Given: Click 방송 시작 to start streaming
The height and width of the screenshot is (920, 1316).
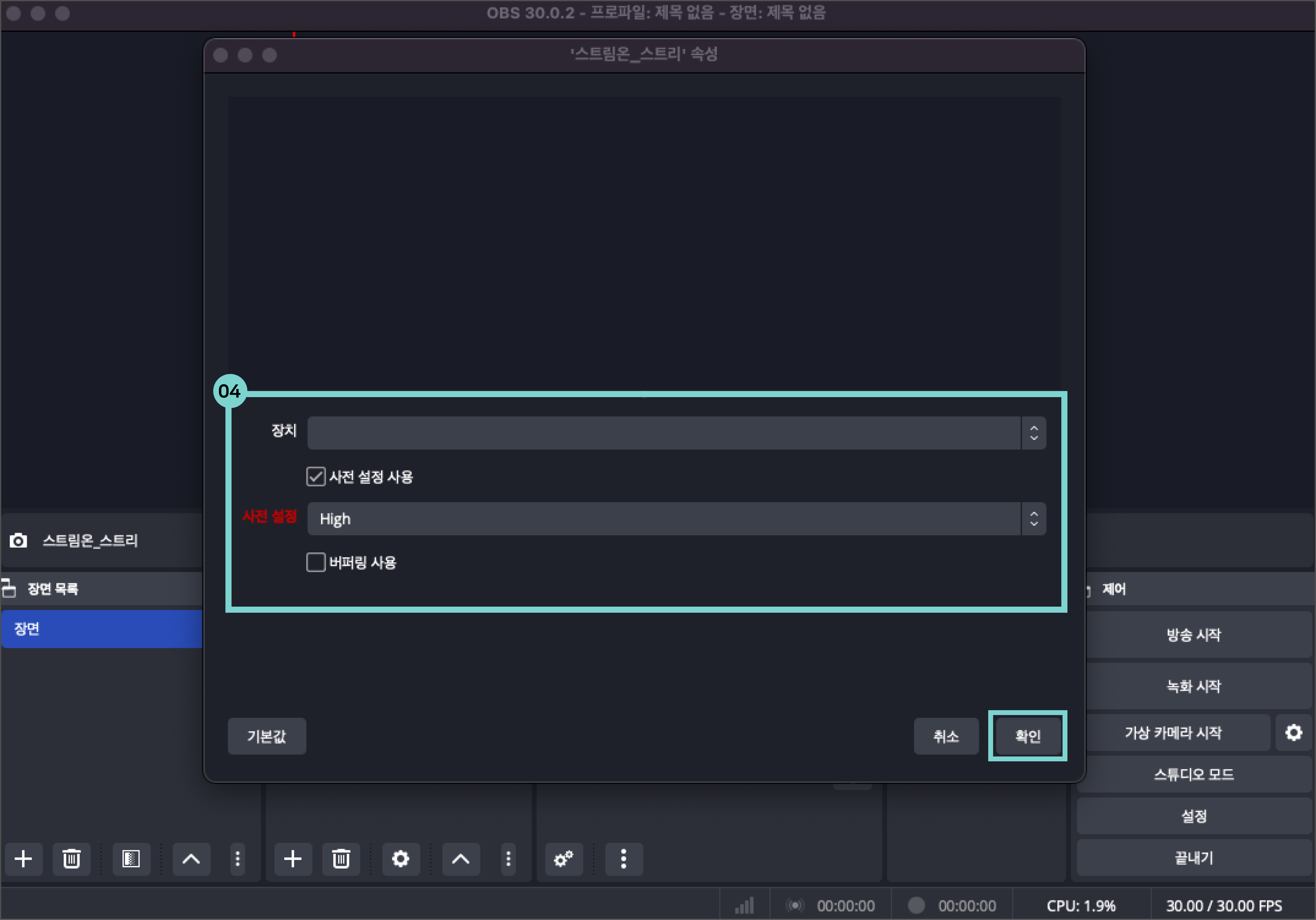Looking at the screenshot, I should pyautogui.click(x=1194, y=635).
